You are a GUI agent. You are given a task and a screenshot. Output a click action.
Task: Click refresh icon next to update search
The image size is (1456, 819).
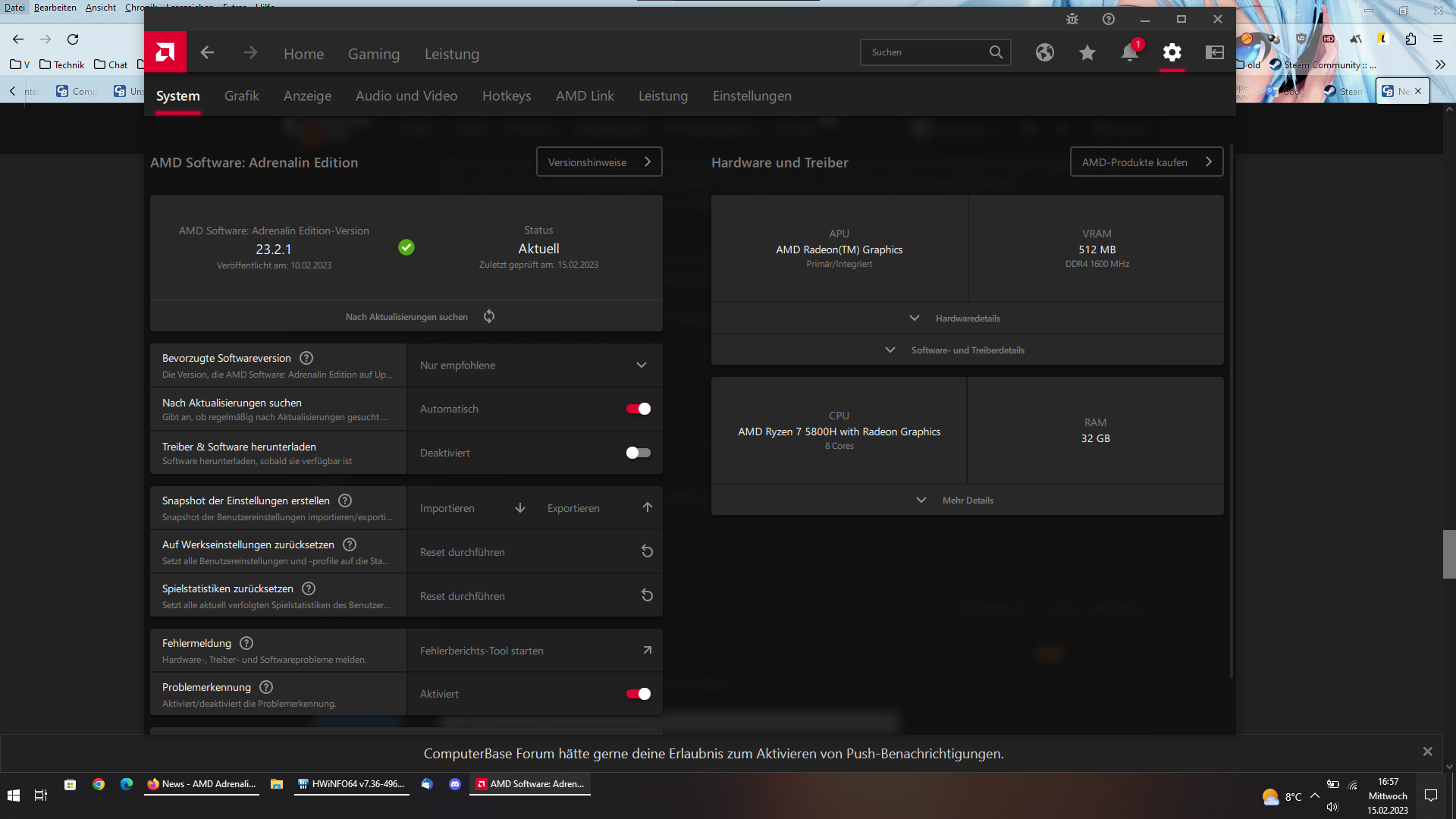coord(489,316)
